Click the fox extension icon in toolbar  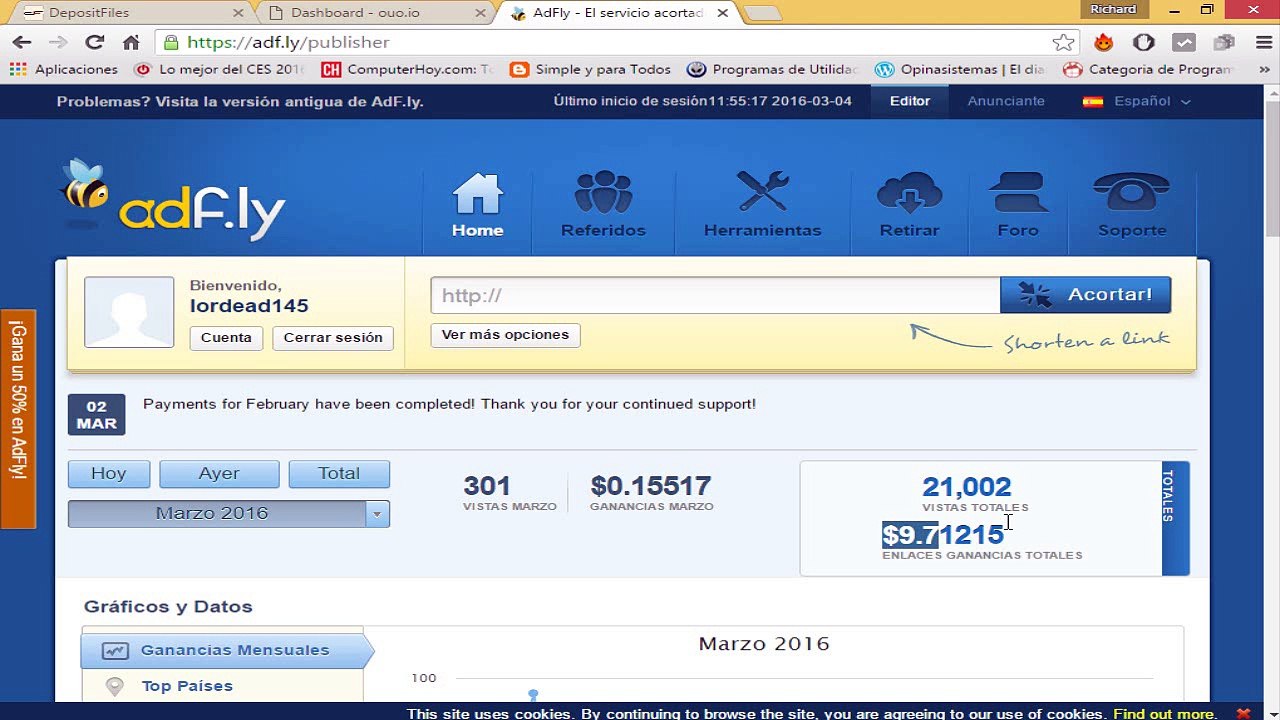(x=1103, y=43)
